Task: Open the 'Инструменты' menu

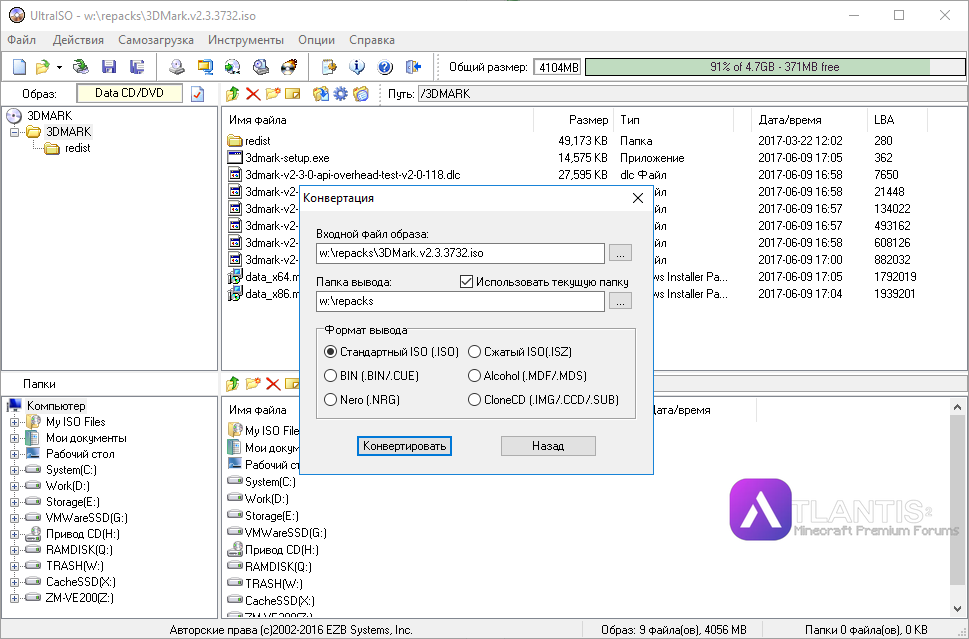Action: coord(246,40)
